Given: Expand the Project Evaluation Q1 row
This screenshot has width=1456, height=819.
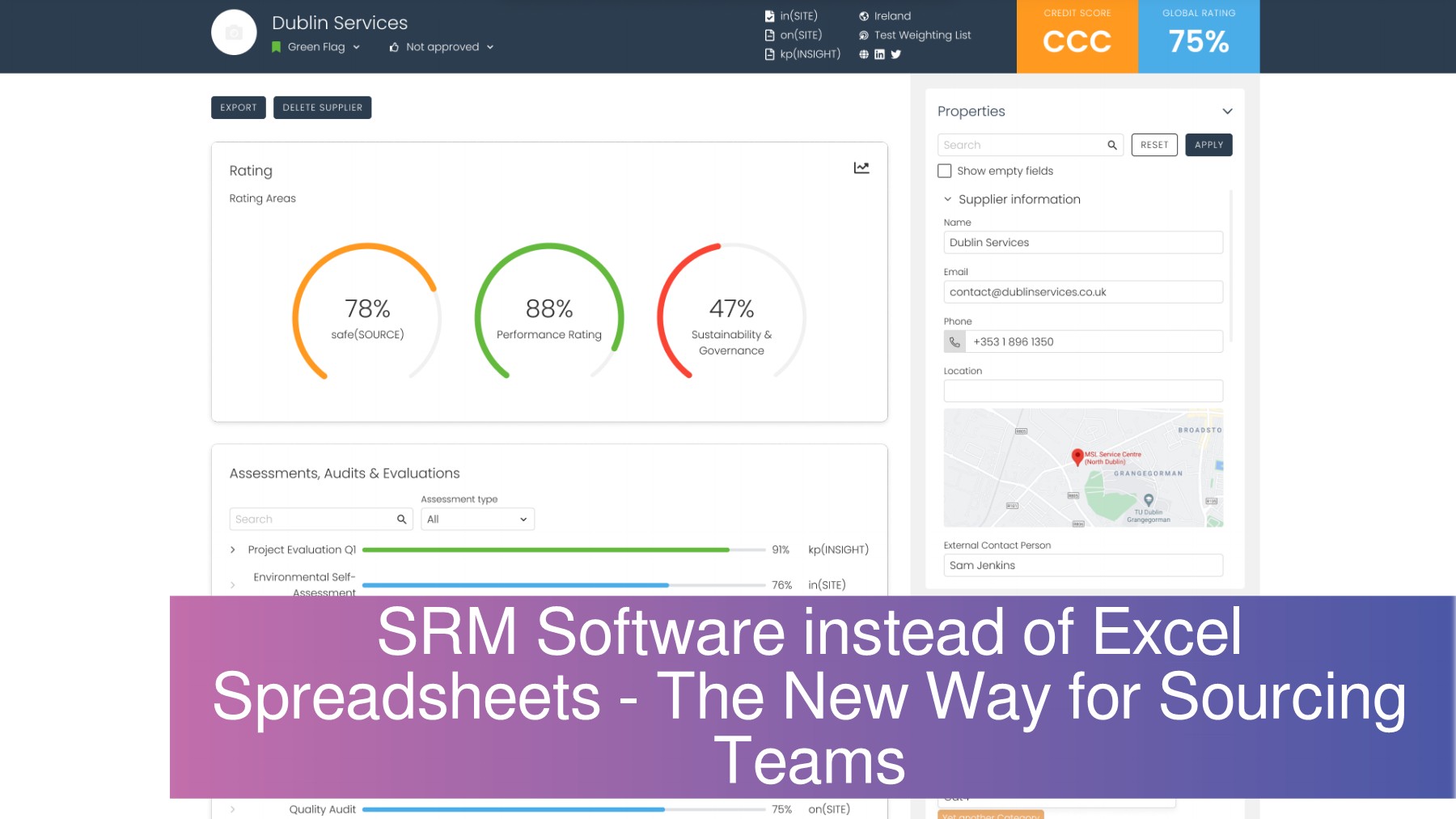Looking at the screenshot, I should [231, 550].
